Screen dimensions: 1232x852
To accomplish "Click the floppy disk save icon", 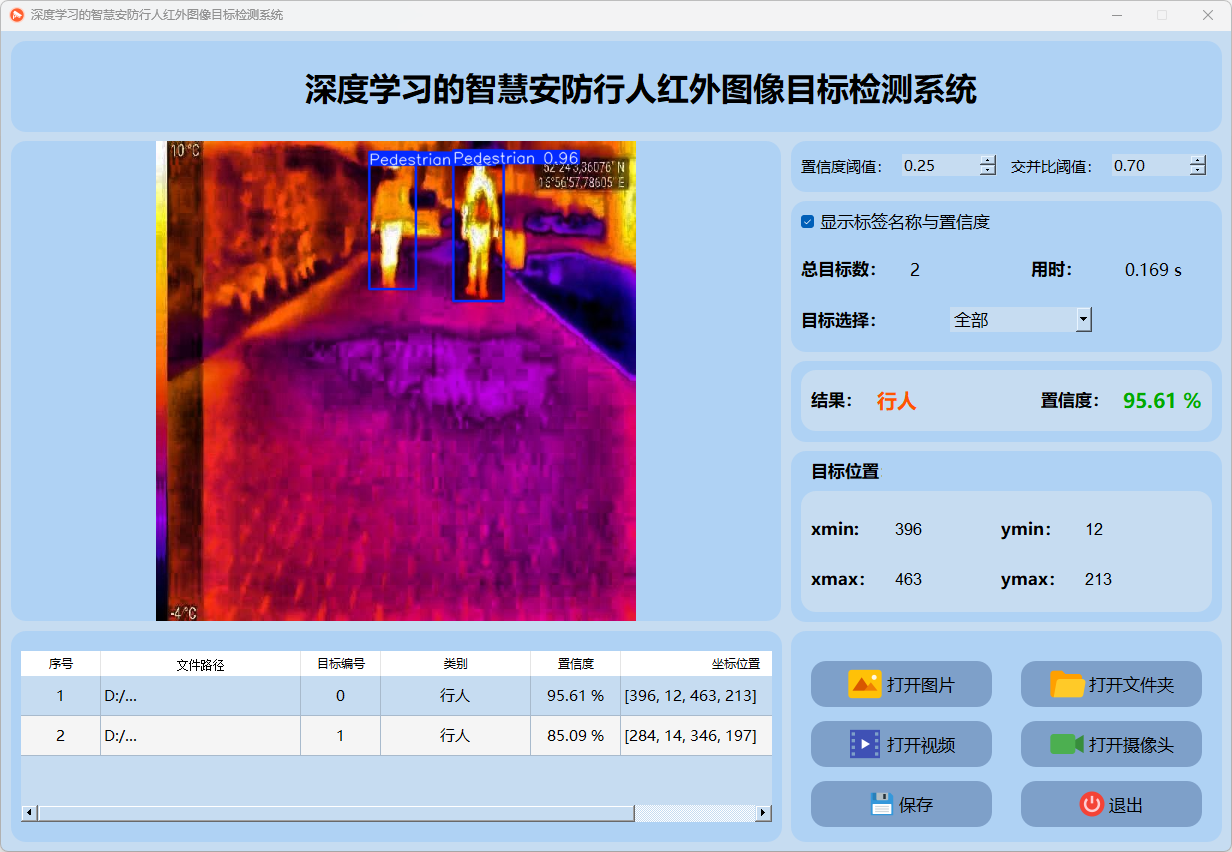I will point(881,804).
